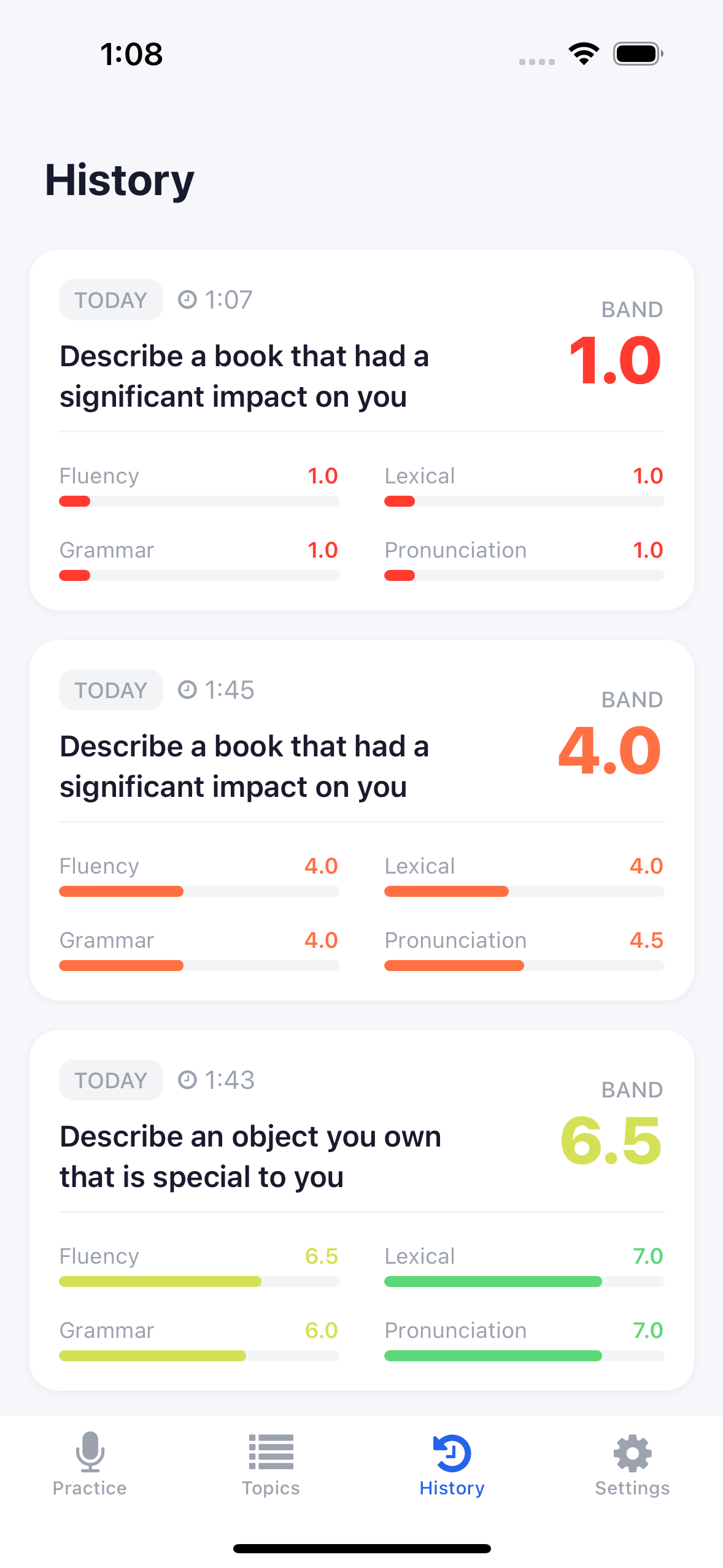Open the Topics list icon
Screen dimensions: 723x1568
(x=271, y=1453)
